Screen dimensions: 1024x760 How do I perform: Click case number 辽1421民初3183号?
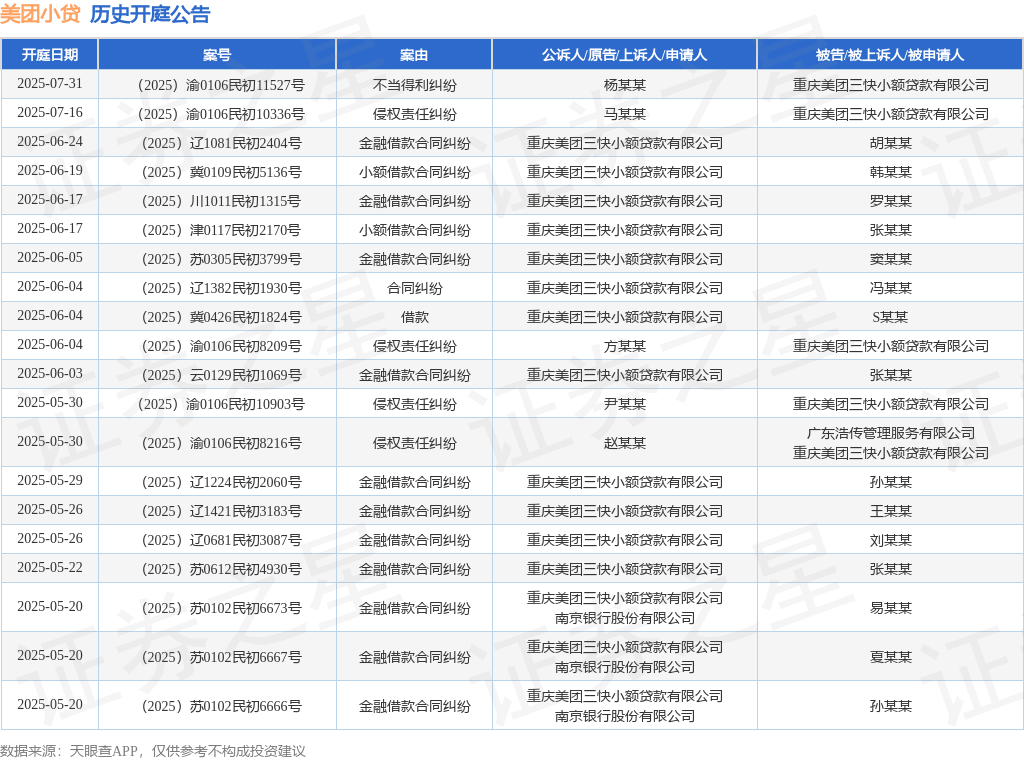click(x=221, y=511)
